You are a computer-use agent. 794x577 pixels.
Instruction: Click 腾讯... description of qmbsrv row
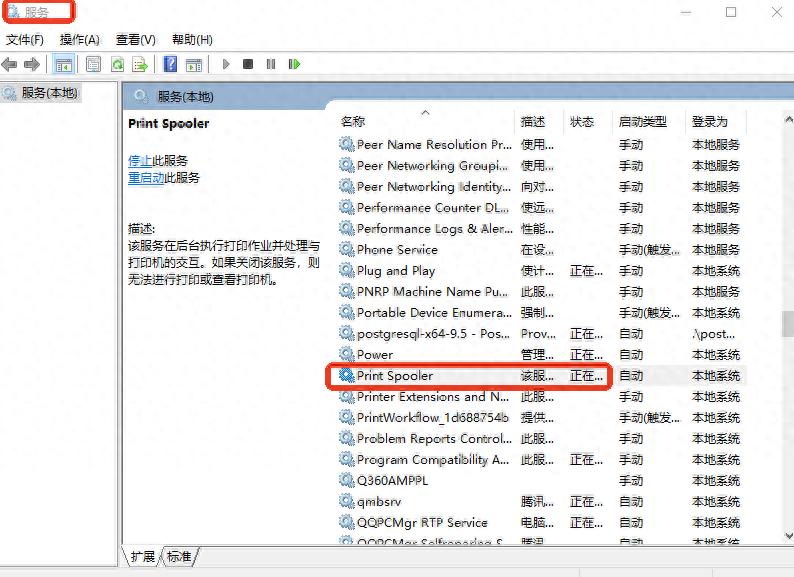[537, 502]
